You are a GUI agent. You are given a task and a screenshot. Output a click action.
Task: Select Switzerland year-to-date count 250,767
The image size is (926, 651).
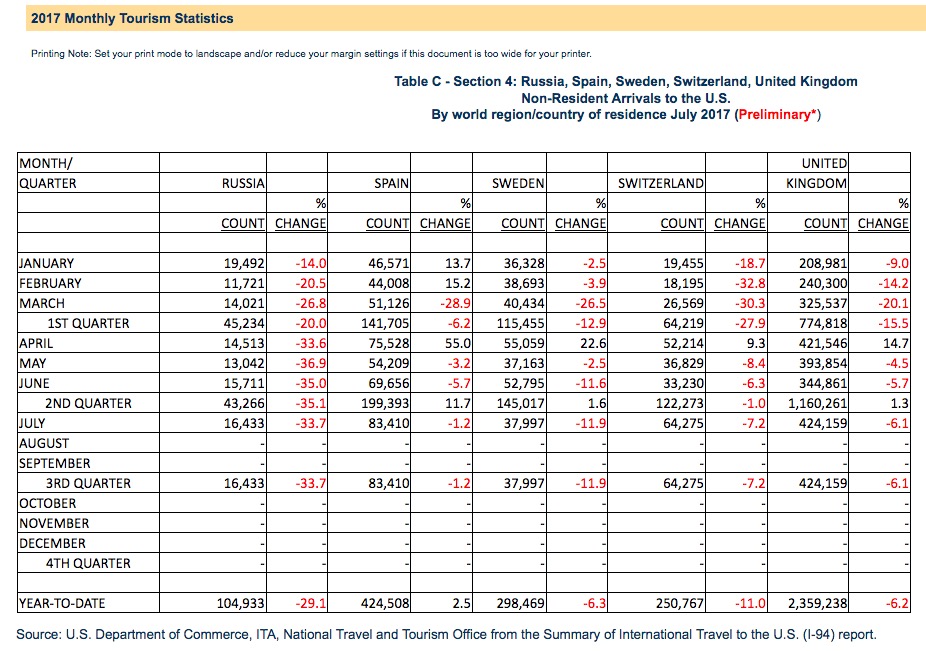(680, 604)
